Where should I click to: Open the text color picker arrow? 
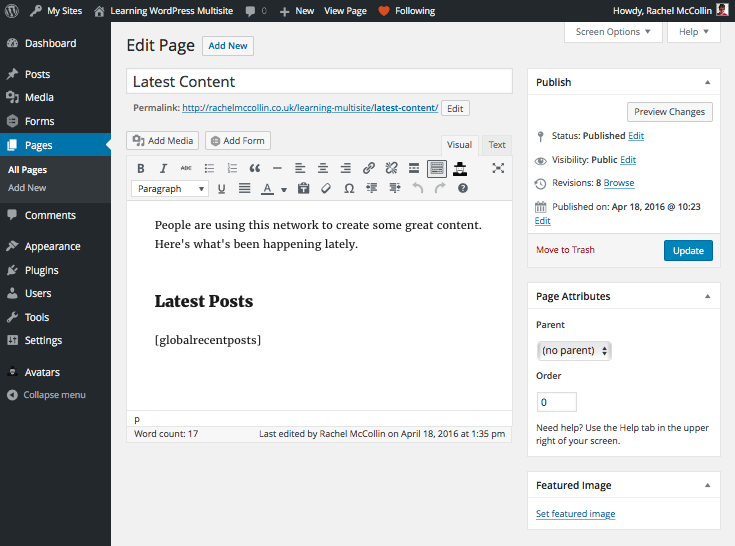click(x=284, y=189)
